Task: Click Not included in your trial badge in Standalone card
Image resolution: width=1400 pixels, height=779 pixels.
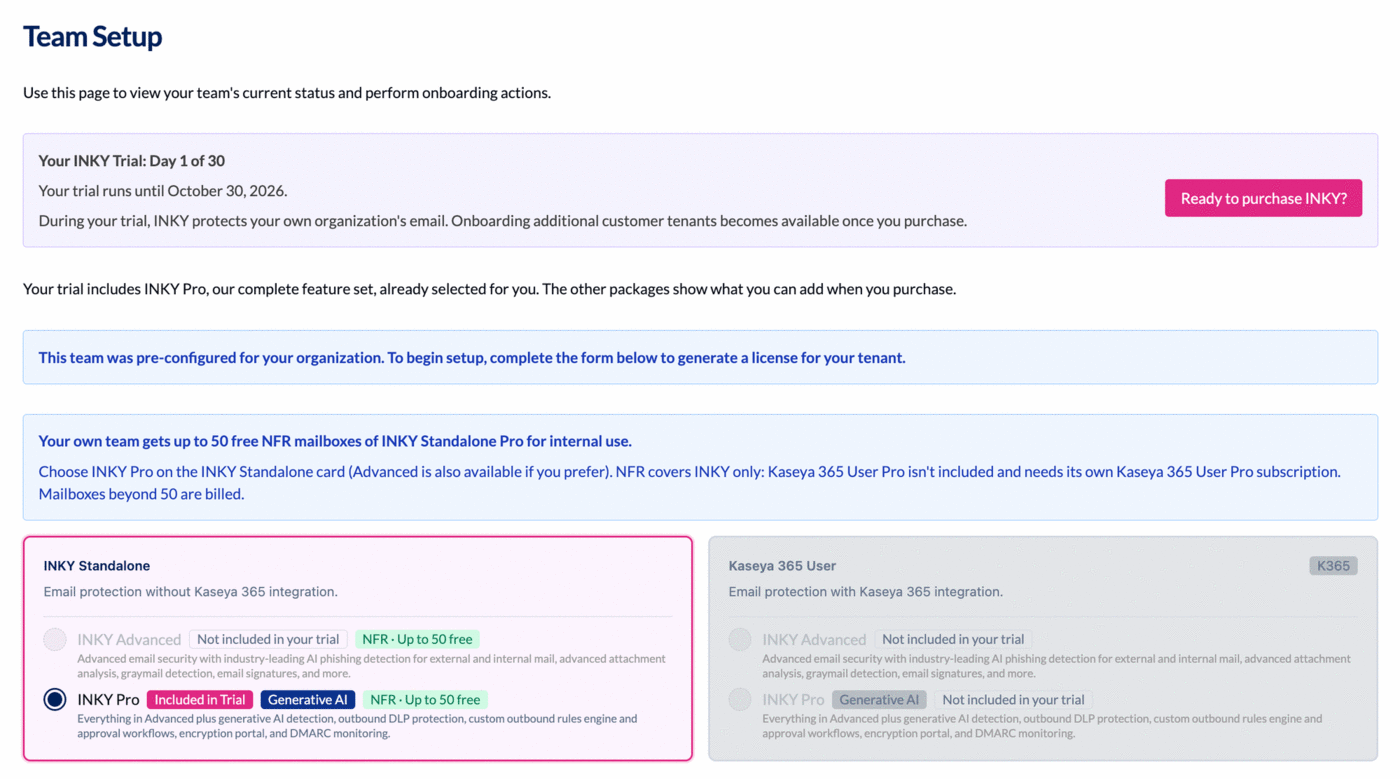Action: click(x=268, y=639)
